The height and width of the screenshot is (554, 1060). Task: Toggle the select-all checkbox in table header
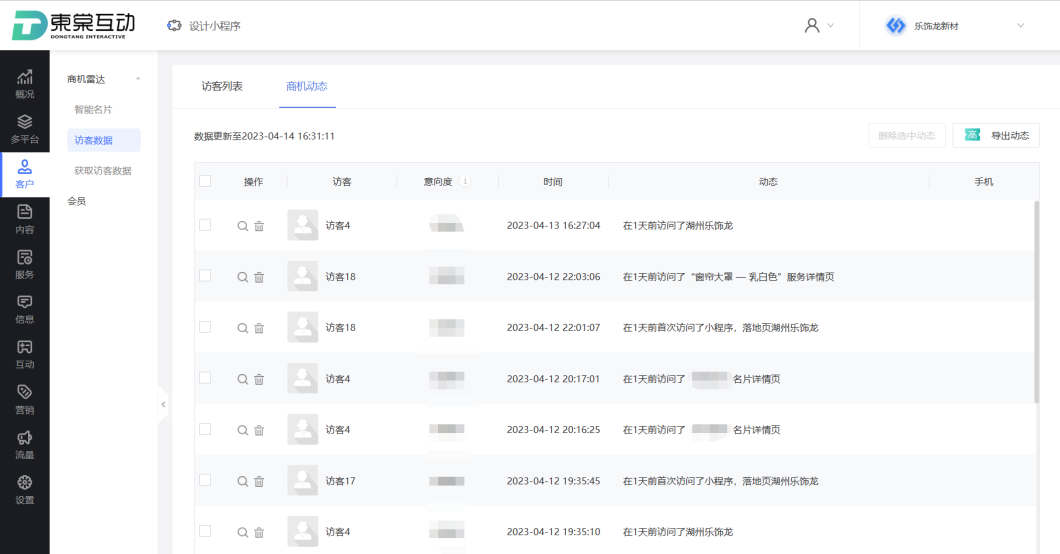pos(205,181)
